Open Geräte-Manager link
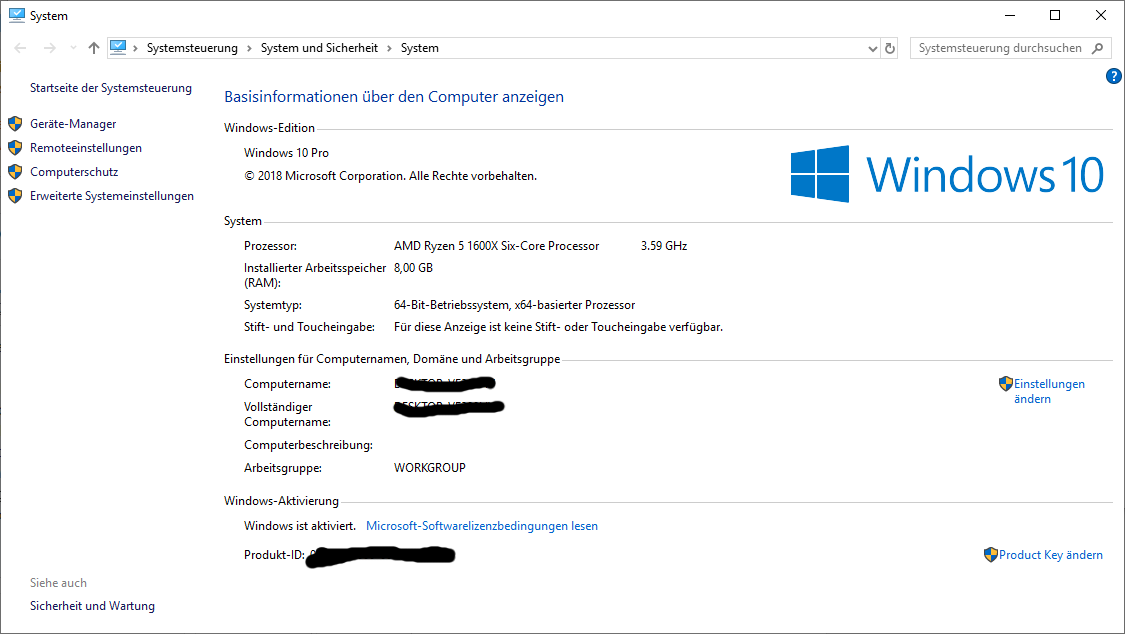 tap(73, 124)
